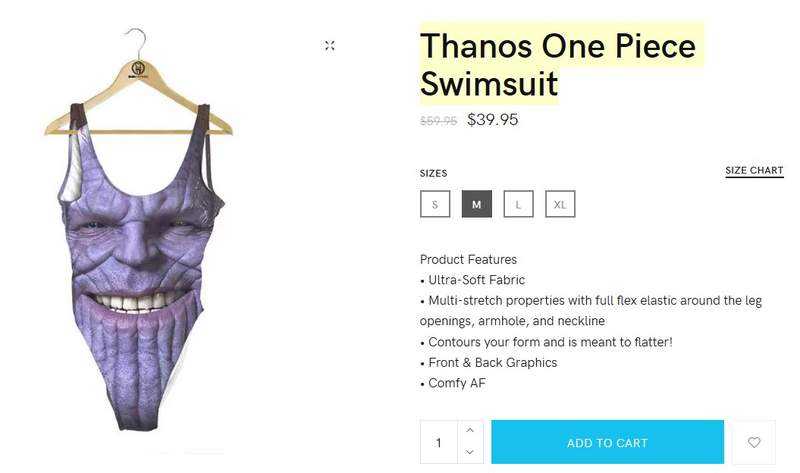Select size M
800x473 pixels.
pos(477,204)
